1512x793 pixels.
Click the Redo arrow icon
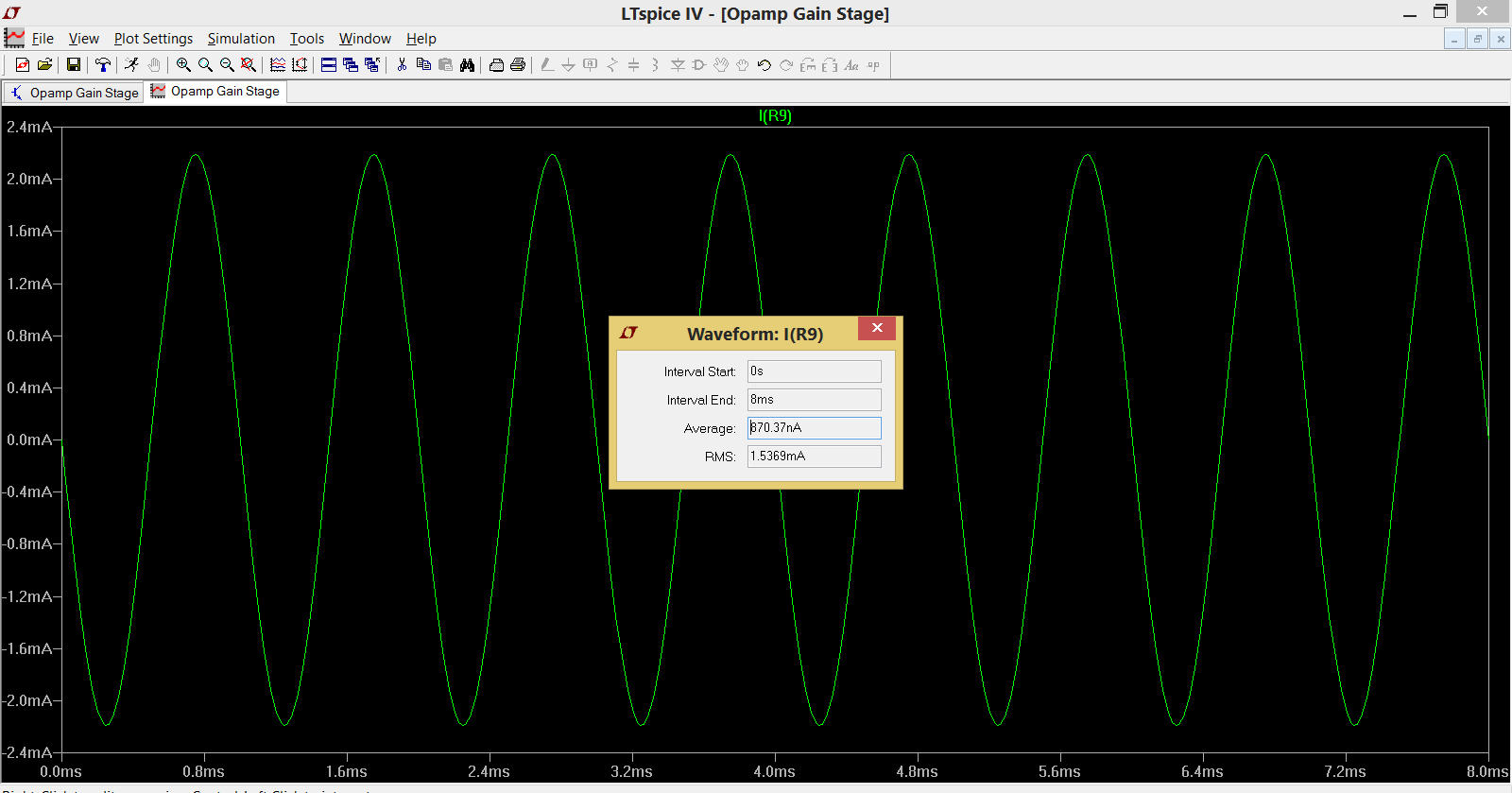[x=786, y=64]
